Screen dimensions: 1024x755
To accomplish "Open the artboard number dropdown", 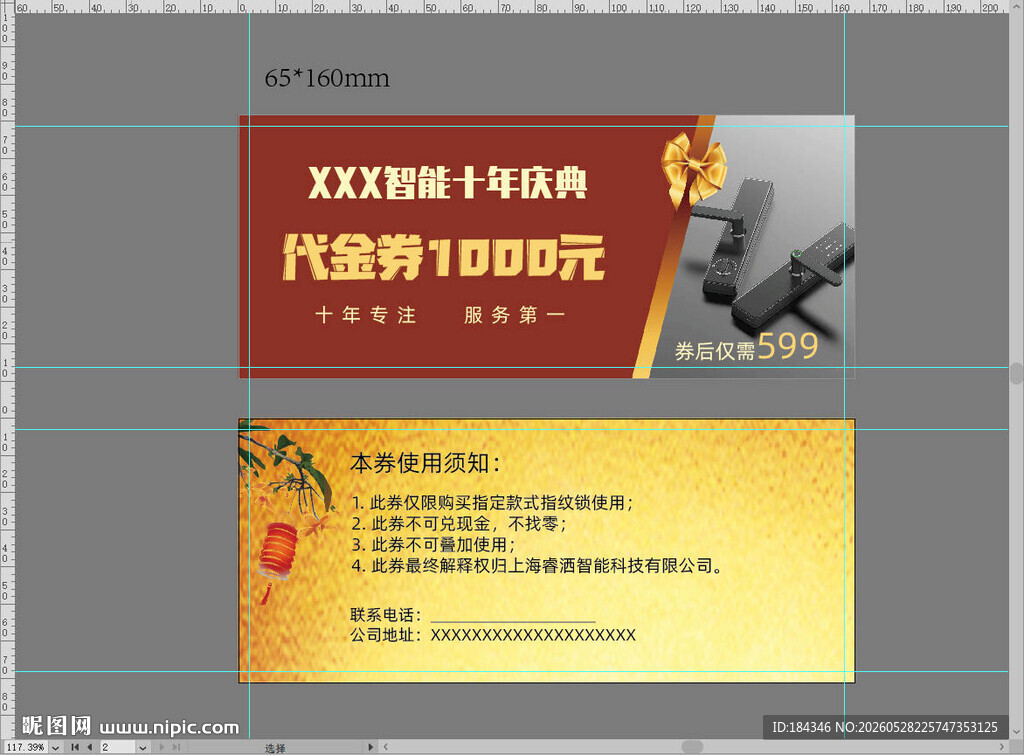I will point(142,747).
